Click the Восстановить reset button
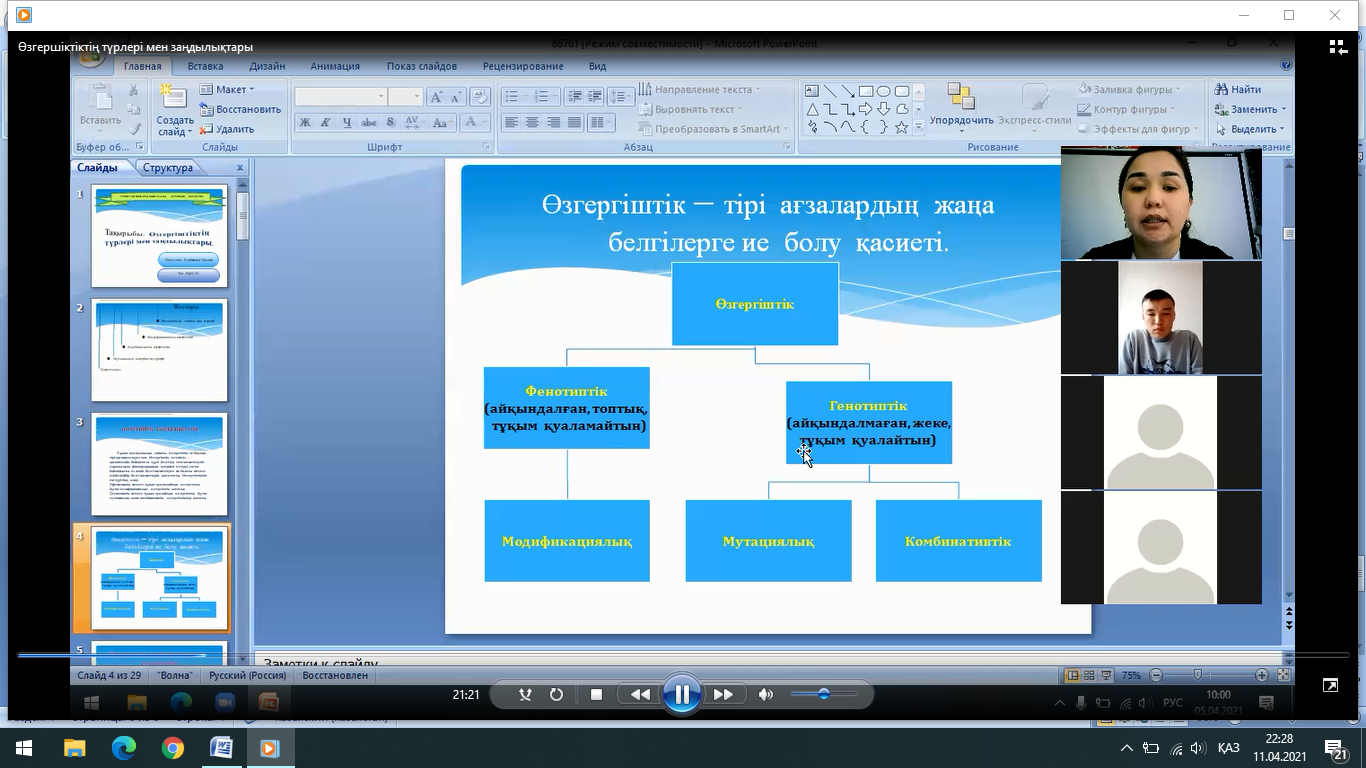 (240, 110)
